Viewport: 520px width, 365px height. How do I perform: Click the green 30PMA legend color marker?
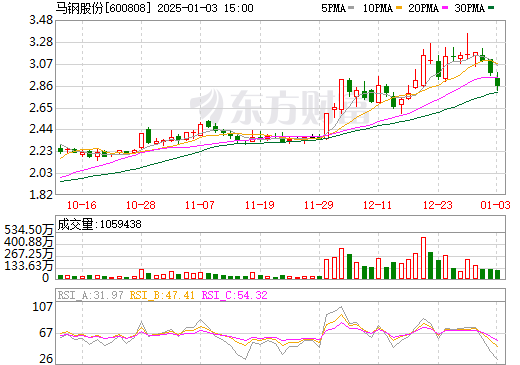[x=491, y=8]
